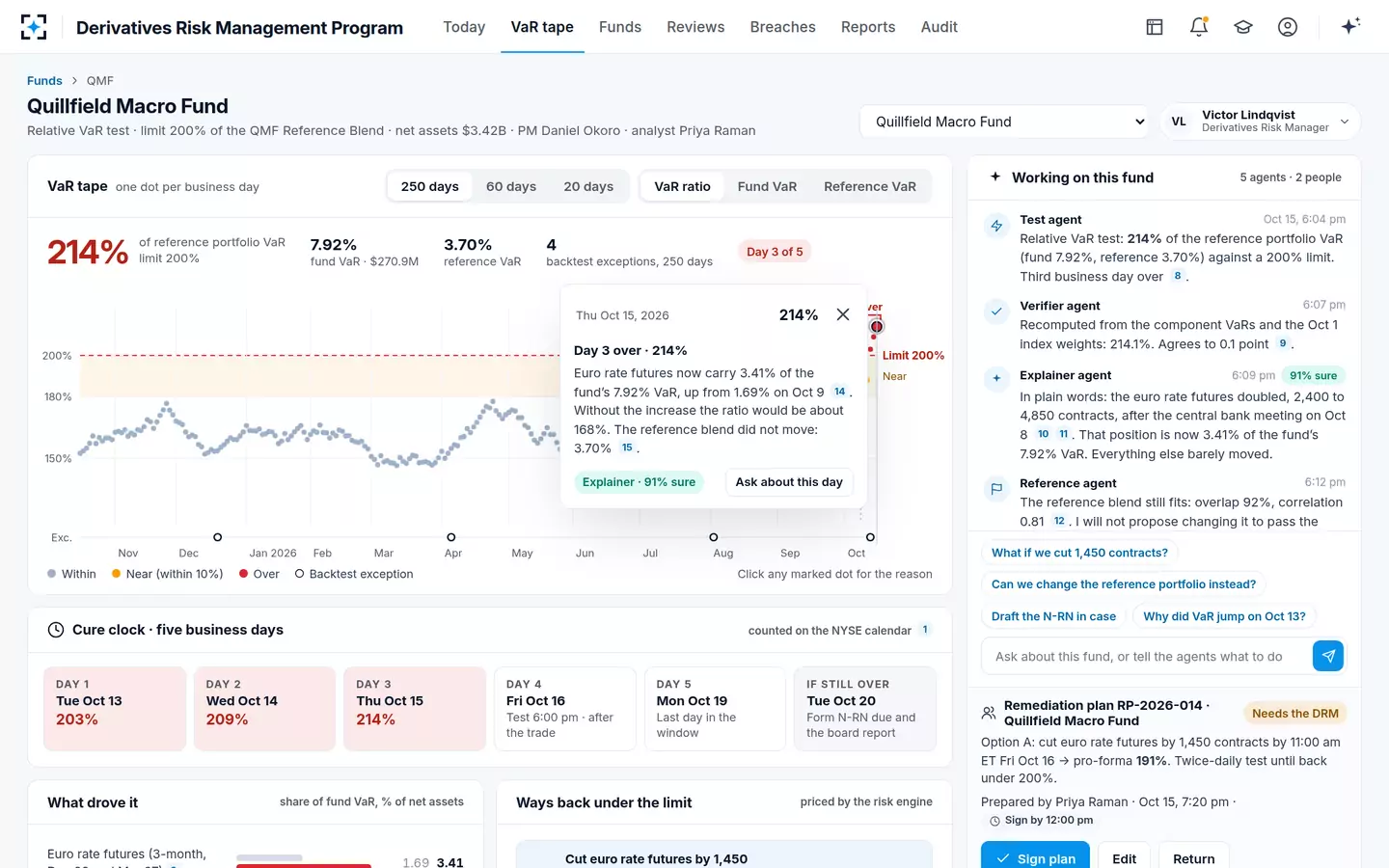Click the Reference agent flag icon
1389x868 pixels.
point(996,489)
